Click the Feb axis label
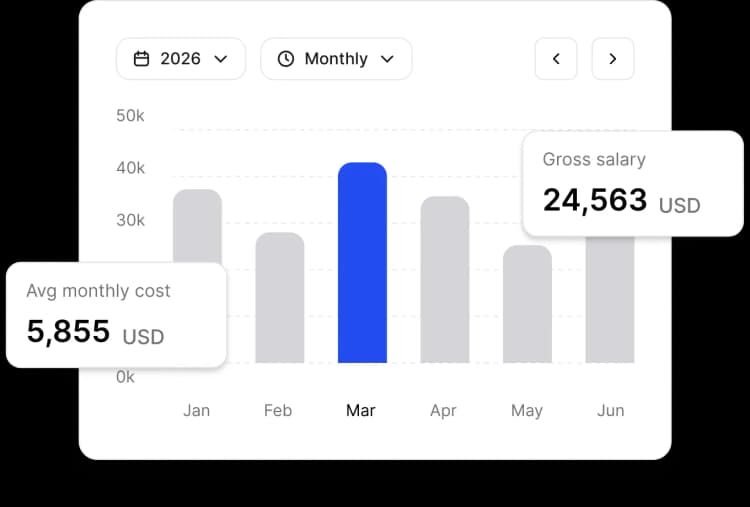Screen dimensions: 750x507 278,410
